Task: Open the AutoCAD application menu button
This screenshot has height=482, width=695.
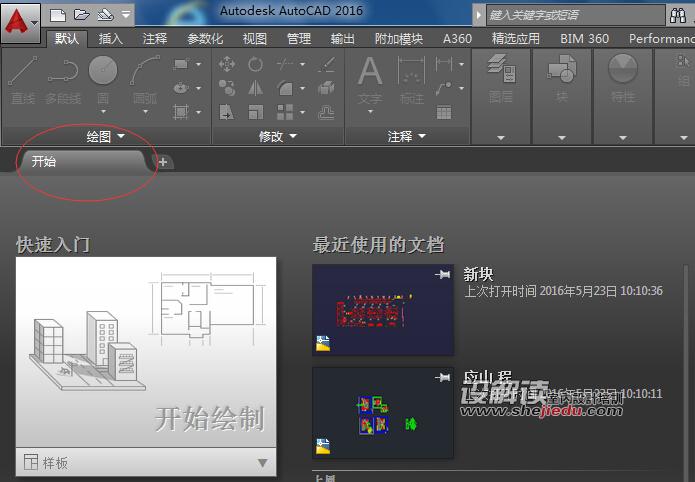Action: (21, 22)
